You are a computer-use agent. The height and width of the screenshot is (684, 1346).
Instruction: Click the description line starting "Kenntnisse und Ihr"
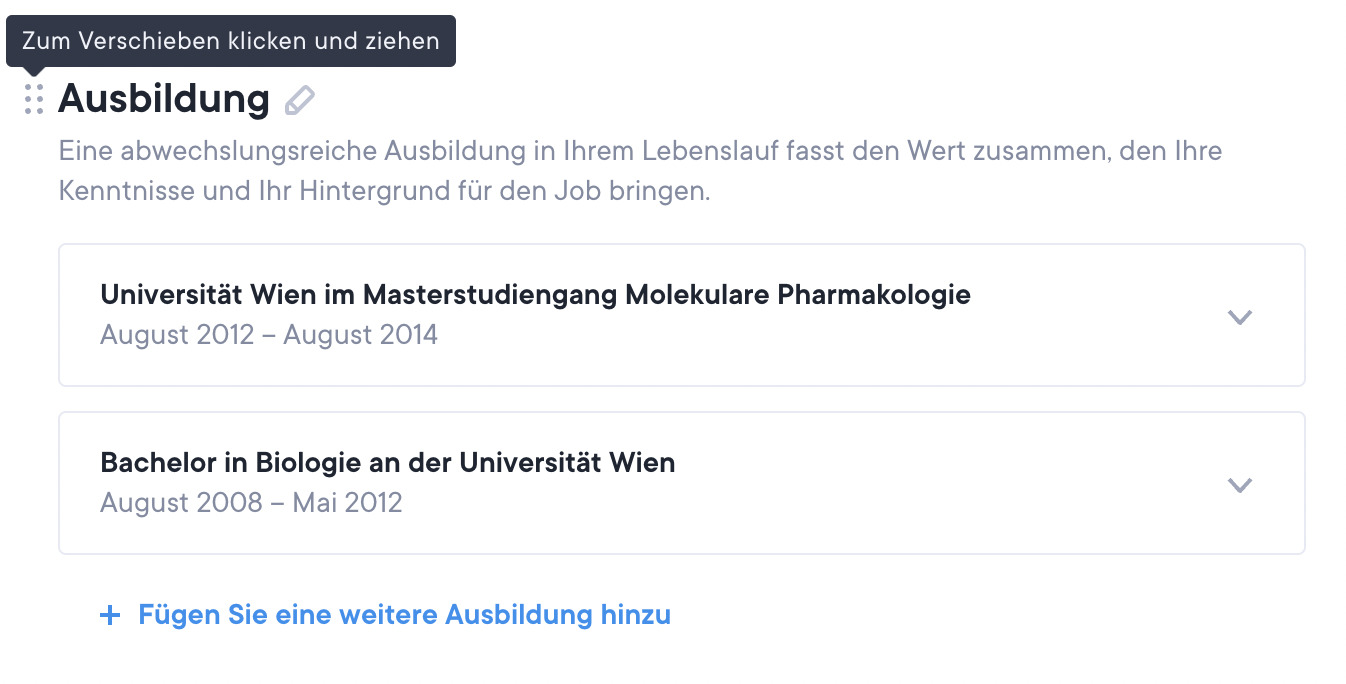384,191
